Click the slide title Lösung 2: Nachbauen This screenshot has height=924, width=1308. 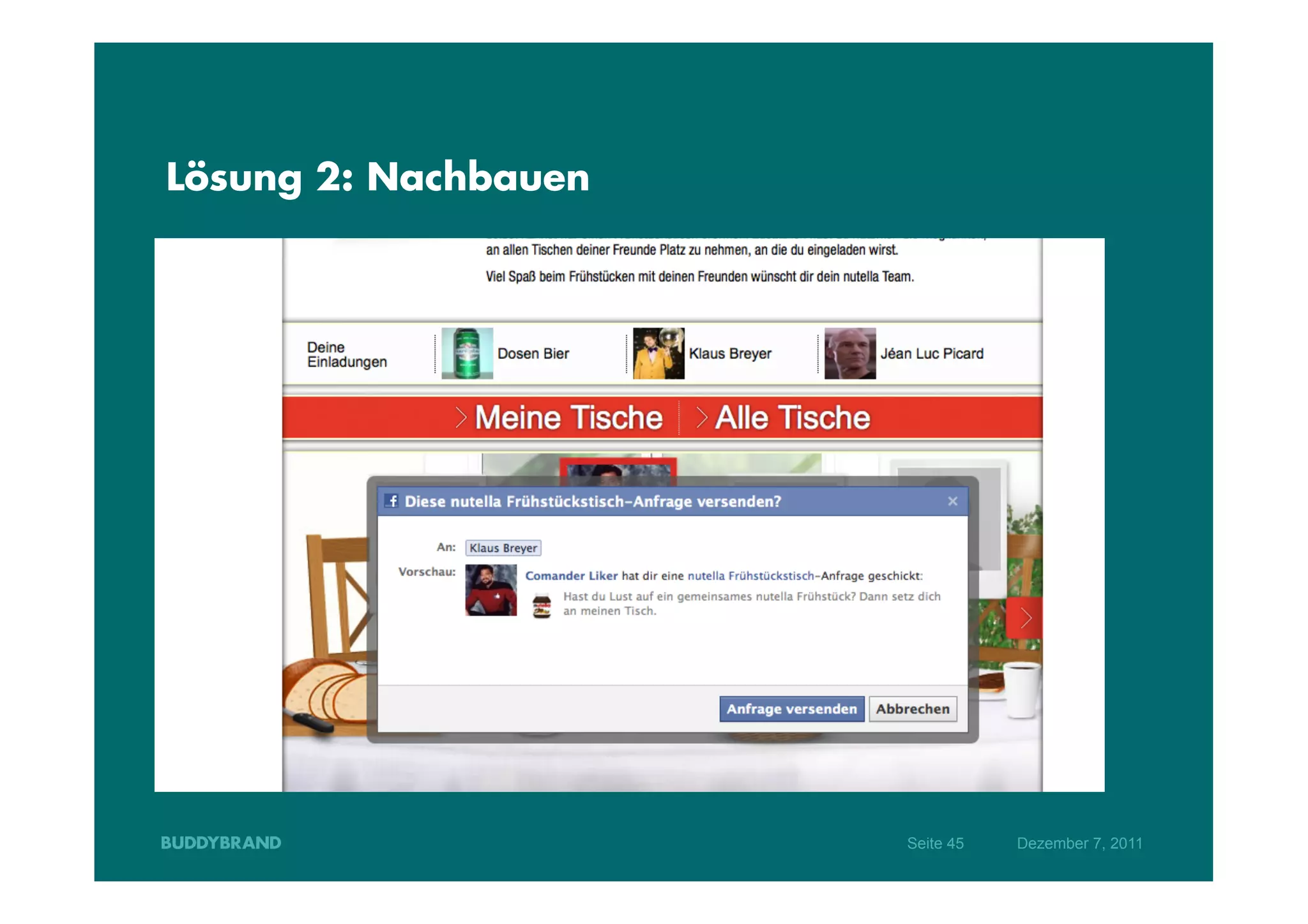click(377, 178)
